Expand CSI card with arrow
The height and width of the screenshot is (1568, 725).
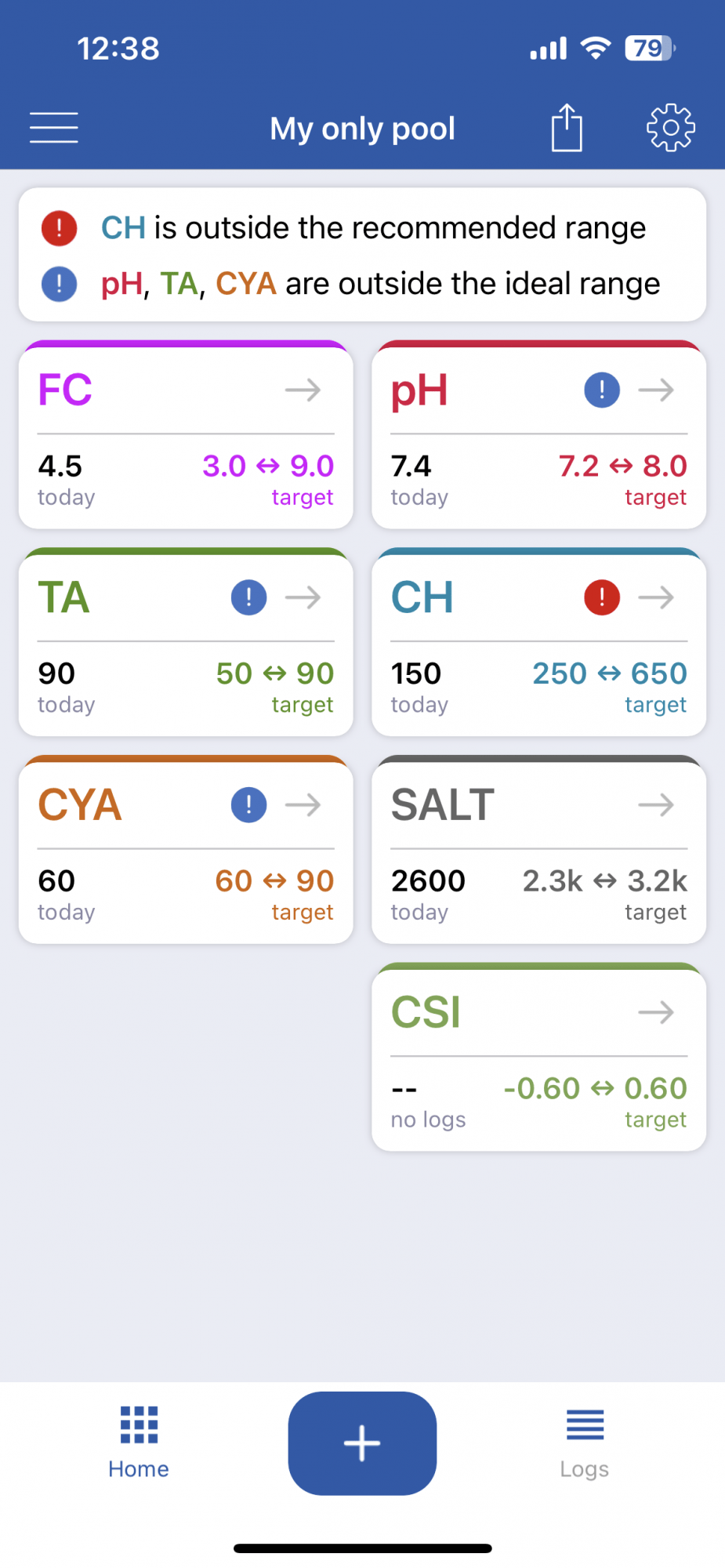pyautogui.click(x=656, y=1012)
